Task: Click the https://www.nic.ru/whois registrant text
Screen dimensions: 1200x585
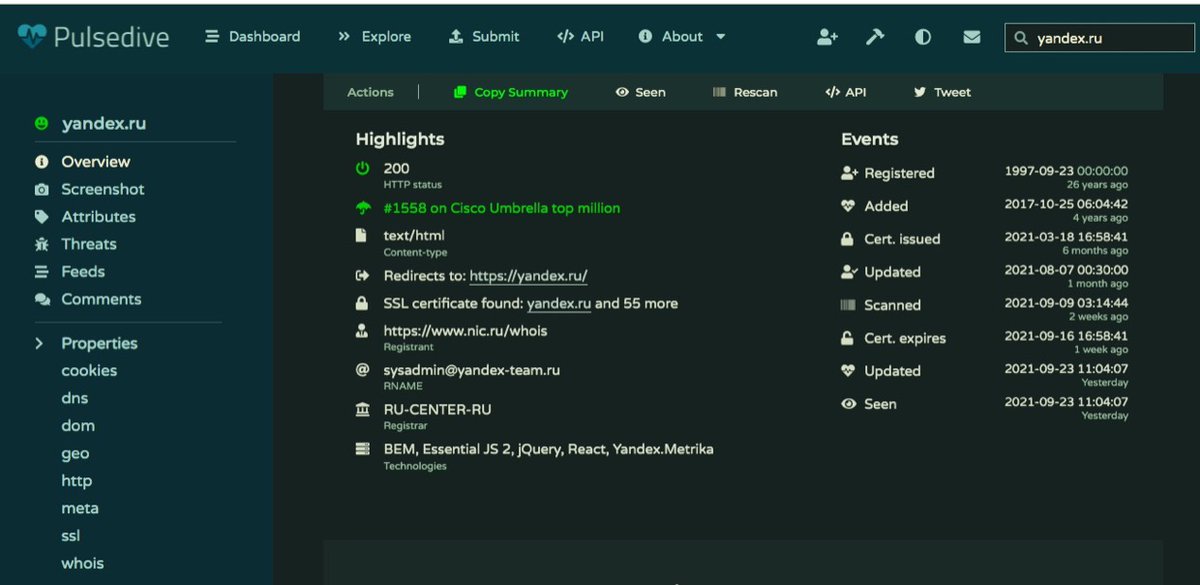Action: click(x=466, y=330)
